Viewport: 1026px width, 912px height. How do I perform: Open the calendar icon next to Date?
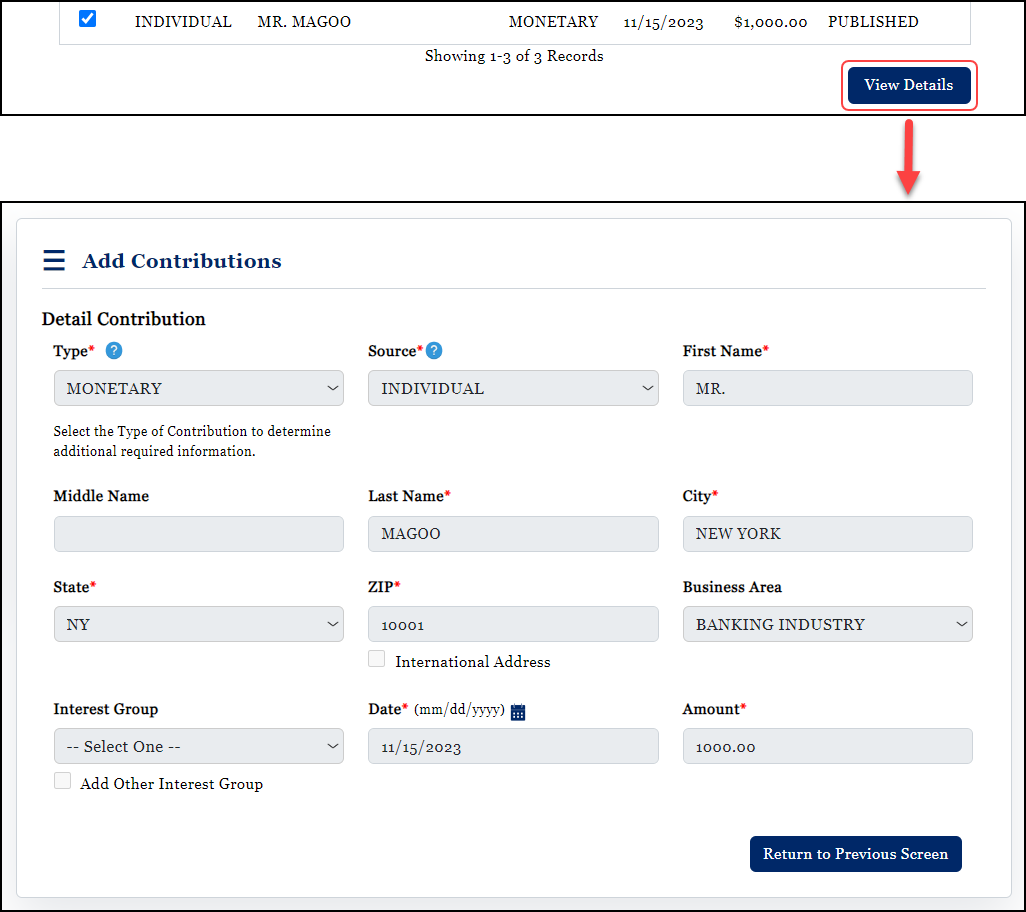point(518,711)
